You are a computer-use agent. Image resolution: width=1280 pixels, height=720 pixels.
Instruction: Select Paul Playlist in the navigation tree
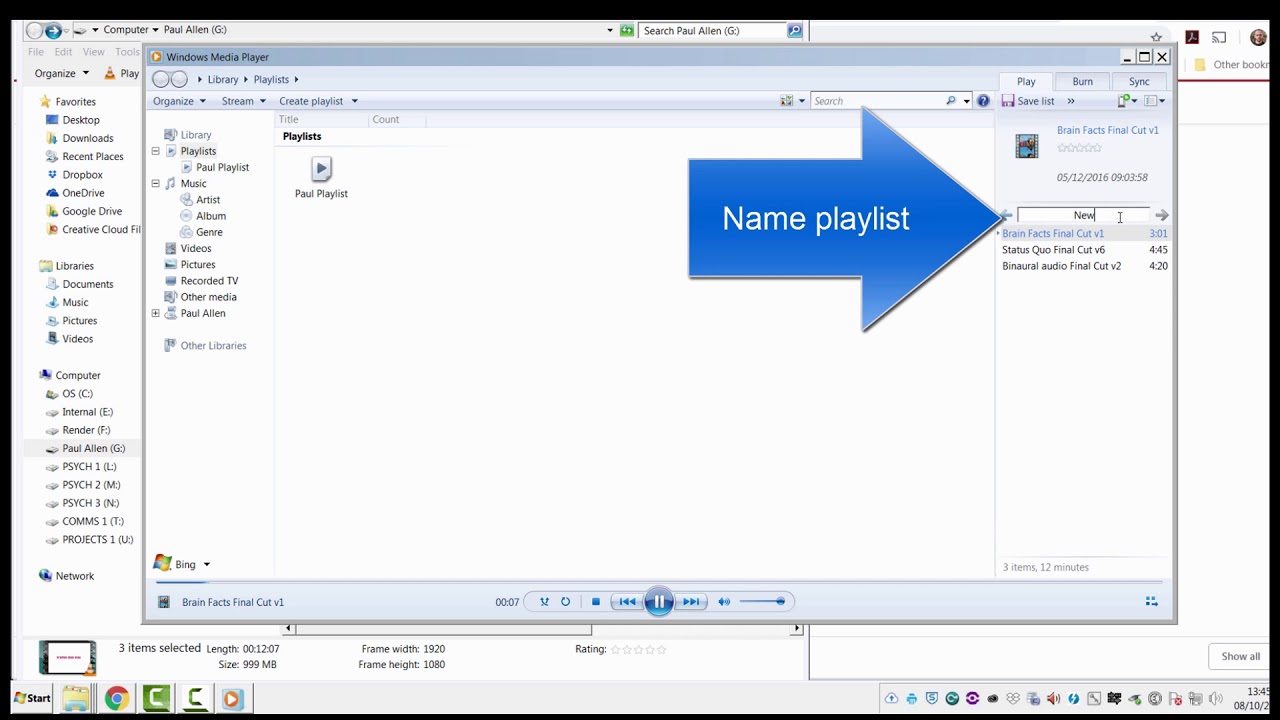coord(222,167)
